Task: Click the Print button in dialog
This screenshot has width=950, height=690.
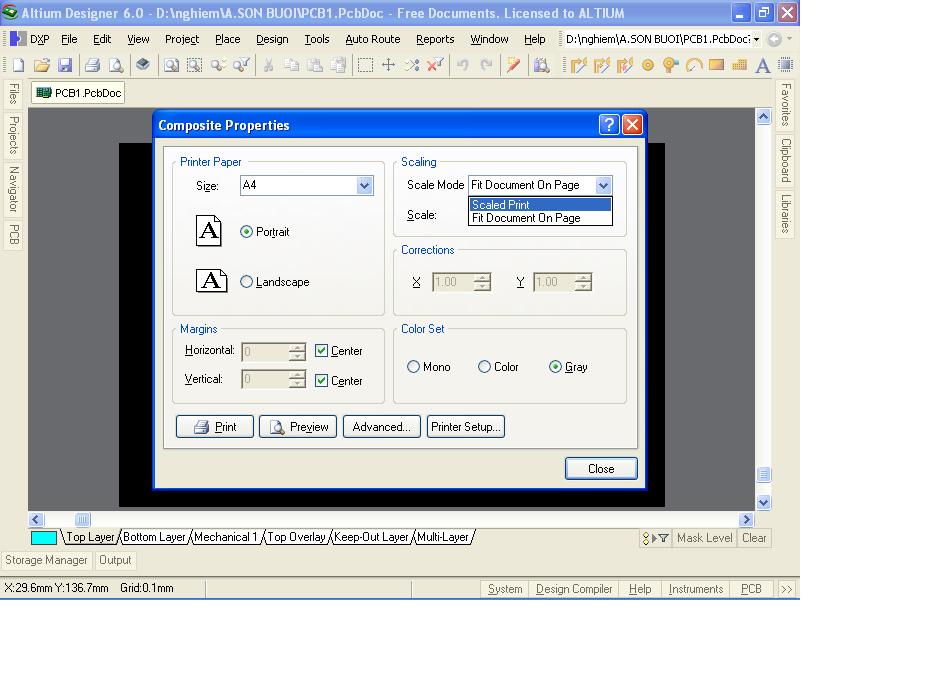Action: click(214, 426)
